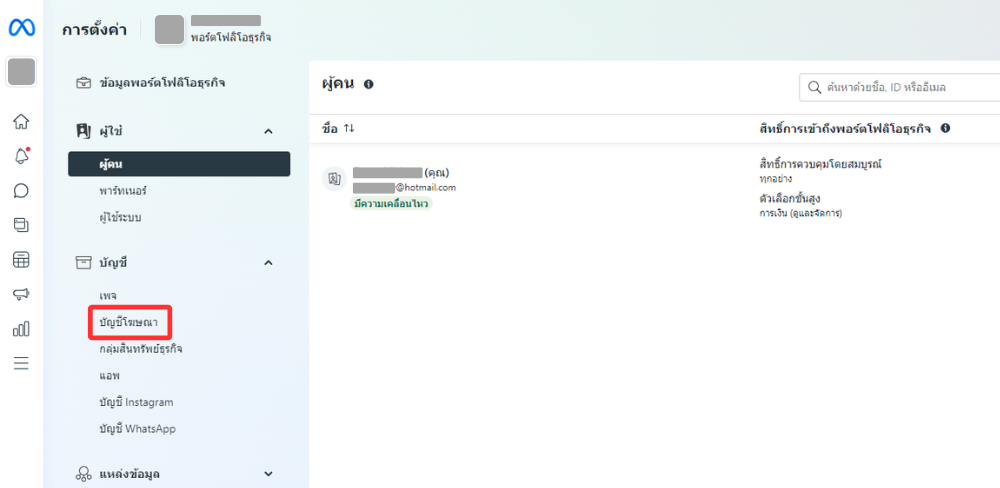Open บัญชี Instagram in the sidebar
1000x488 pixels.
pos(136,403)
